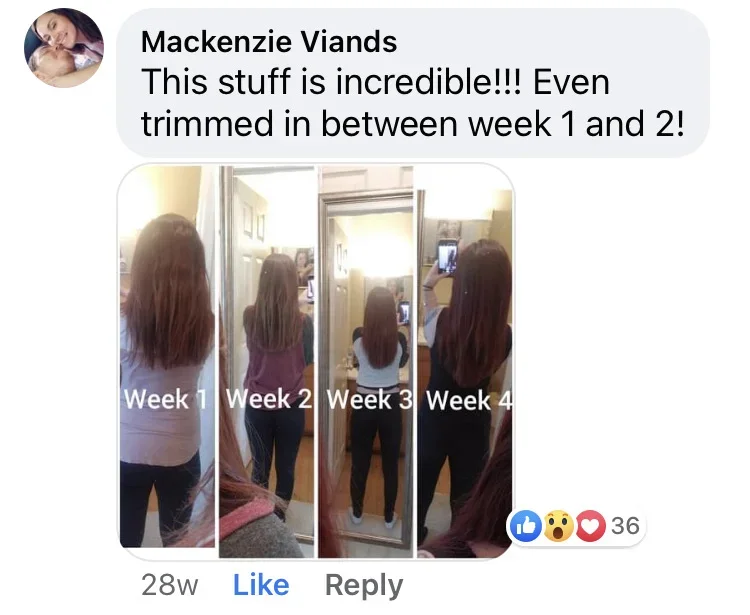Click the "Week 4" caption label

pos(469,400)
